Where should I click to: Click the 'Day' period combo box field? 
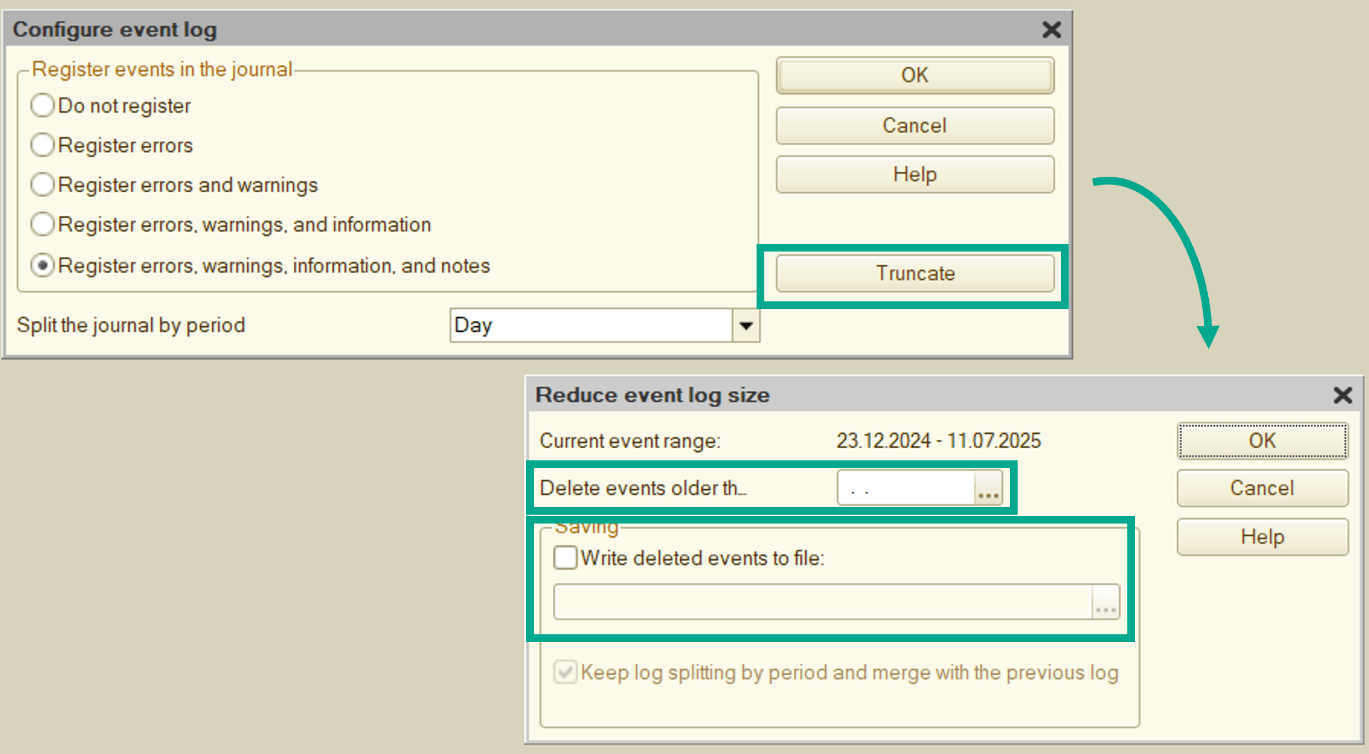point(590,325)
